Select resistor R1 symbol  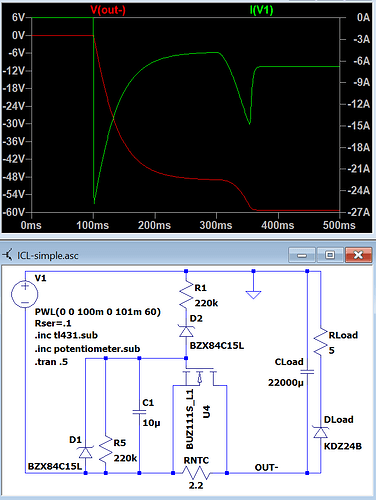[186, 295]
